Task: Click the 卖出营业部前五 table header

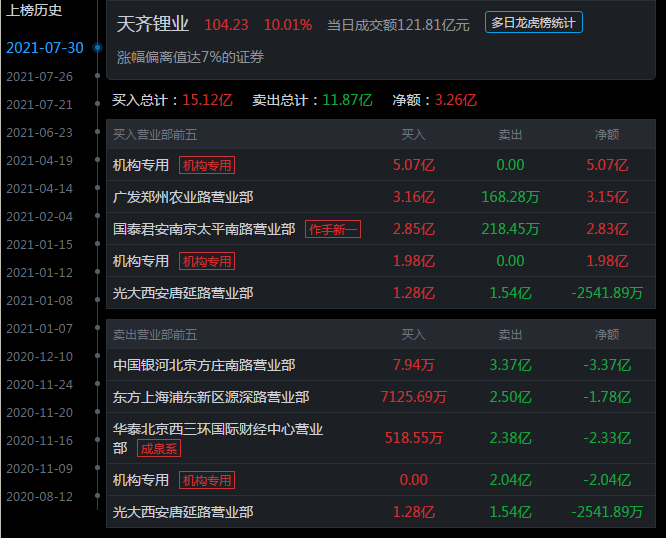Action: [155, 335]
